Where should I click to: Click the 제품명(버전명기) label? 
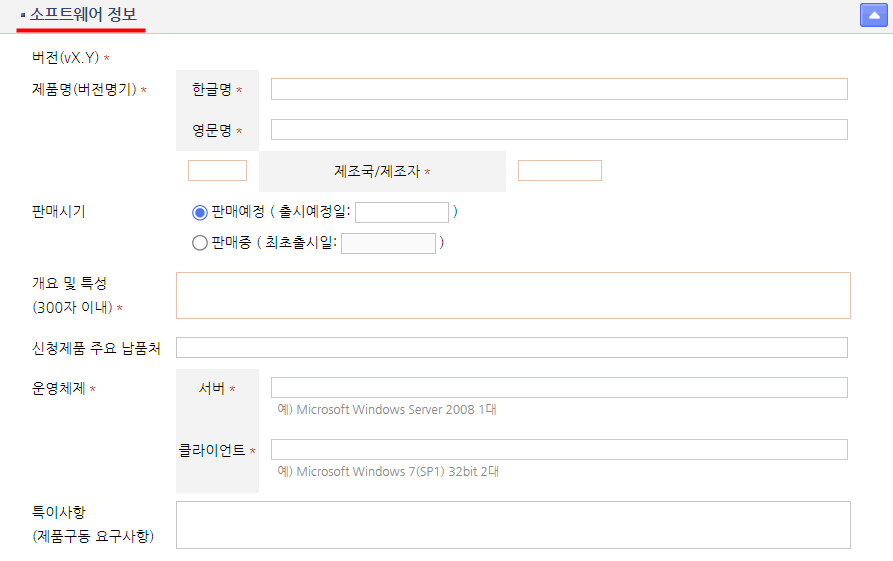coord(84,89)
